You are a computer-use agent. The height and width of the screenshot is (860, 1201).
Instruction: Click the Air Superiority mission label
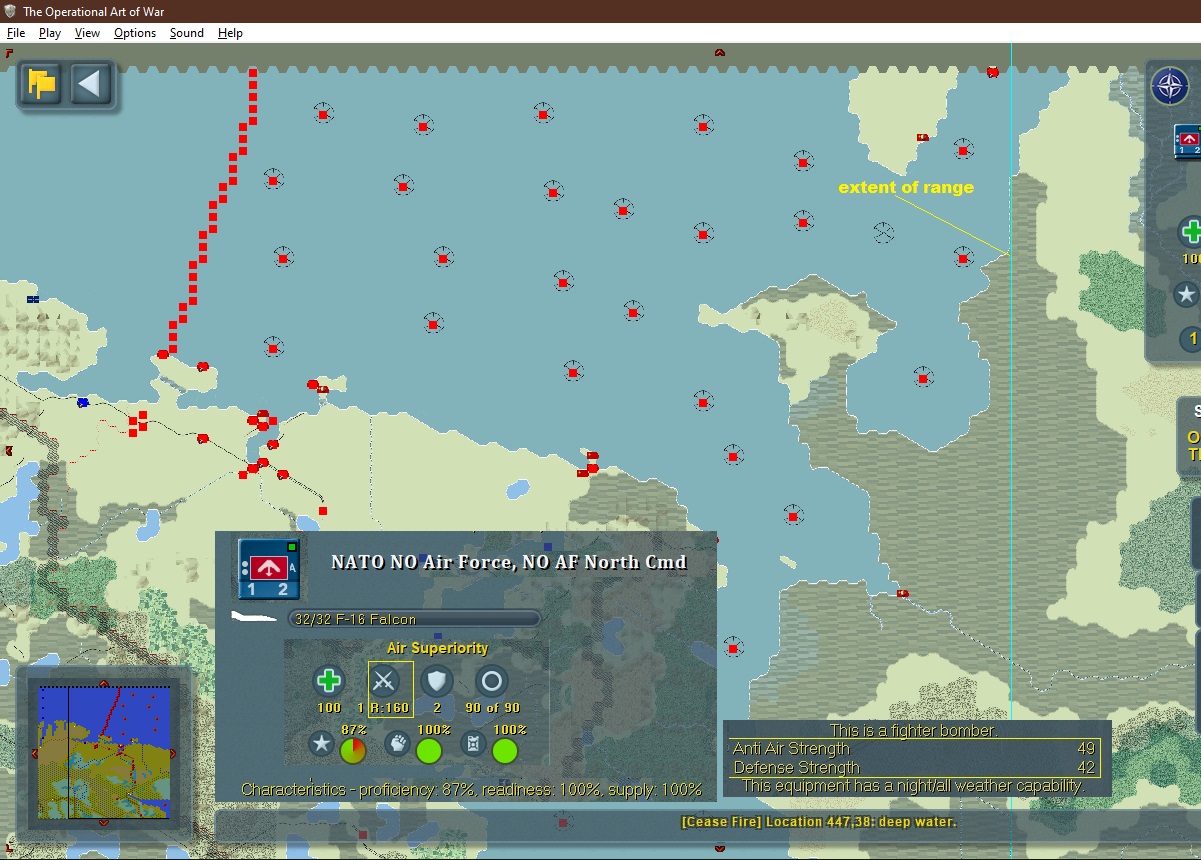pos(437,648)
